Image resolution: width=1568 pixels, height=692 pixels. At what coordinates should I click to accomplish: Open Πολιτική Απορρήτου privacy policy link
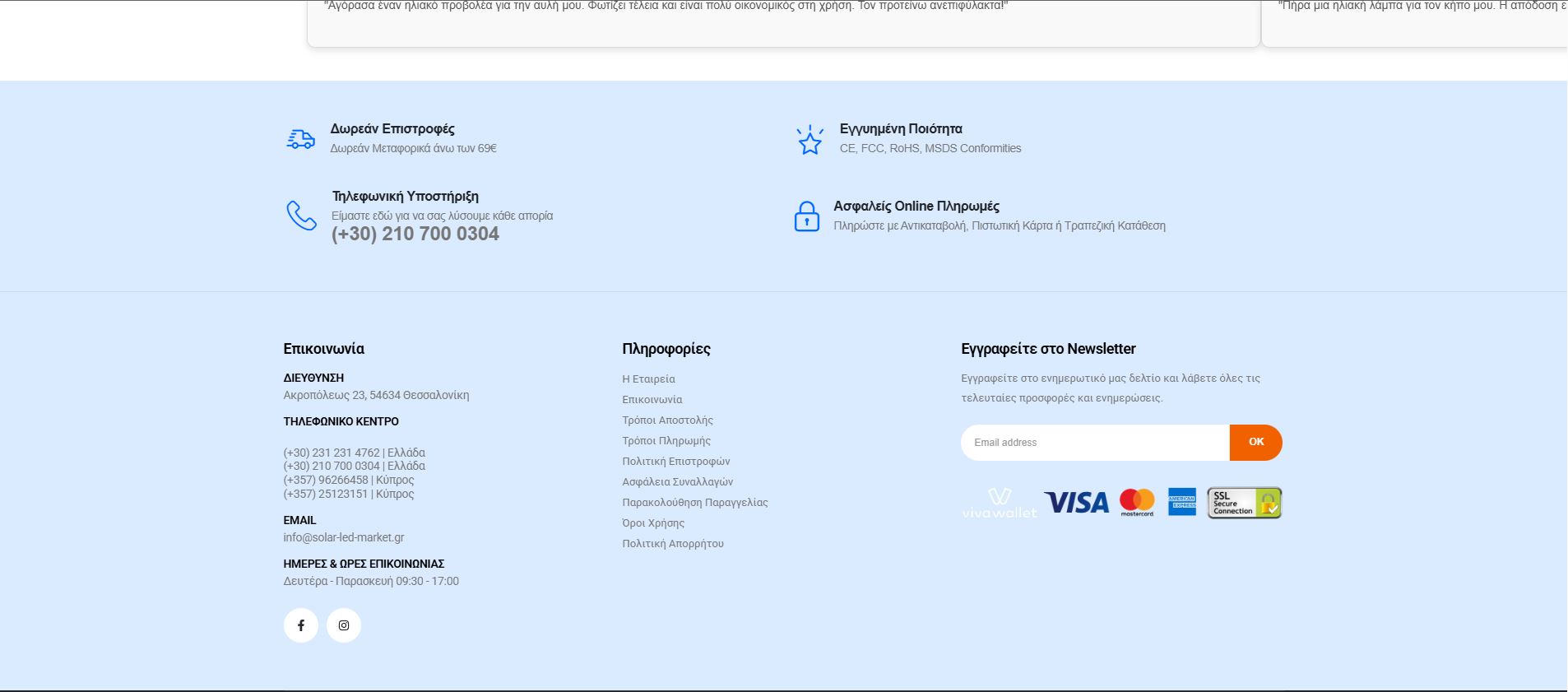click(x=673, y=544)
